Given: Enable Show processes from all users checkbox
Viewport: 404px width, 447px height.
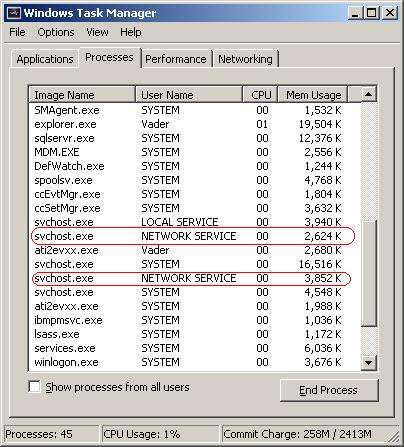Looking at the screenshot, I should 34,387.
